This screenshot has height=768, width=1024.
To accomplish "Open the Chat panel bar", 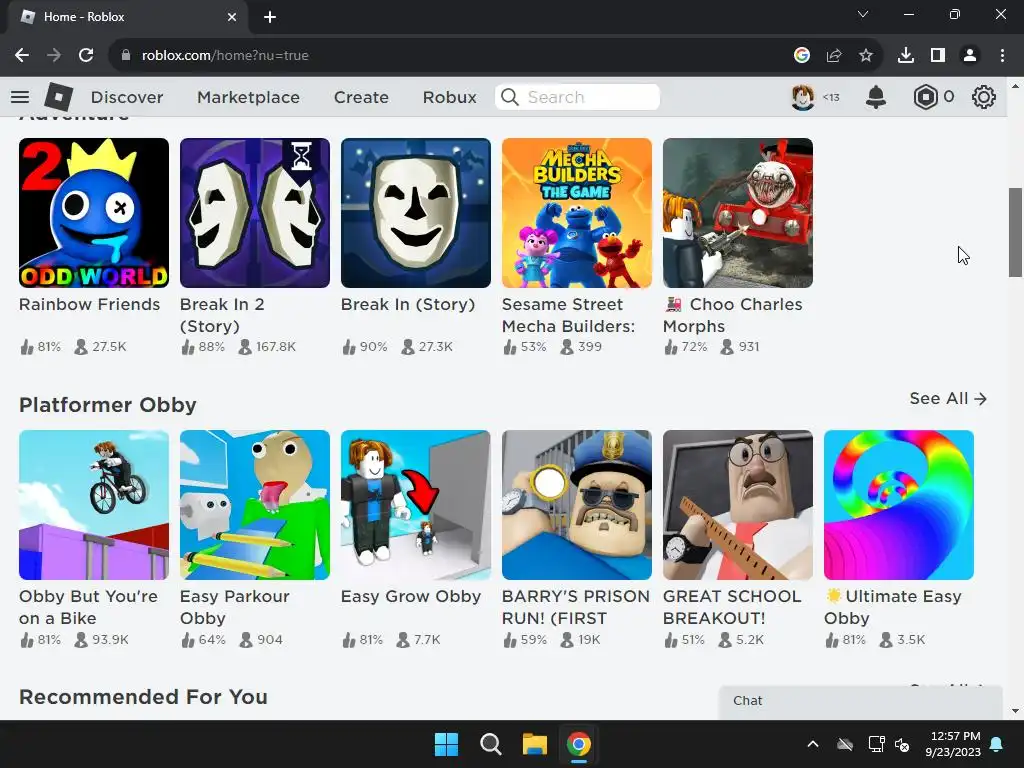I will [861, 701].
